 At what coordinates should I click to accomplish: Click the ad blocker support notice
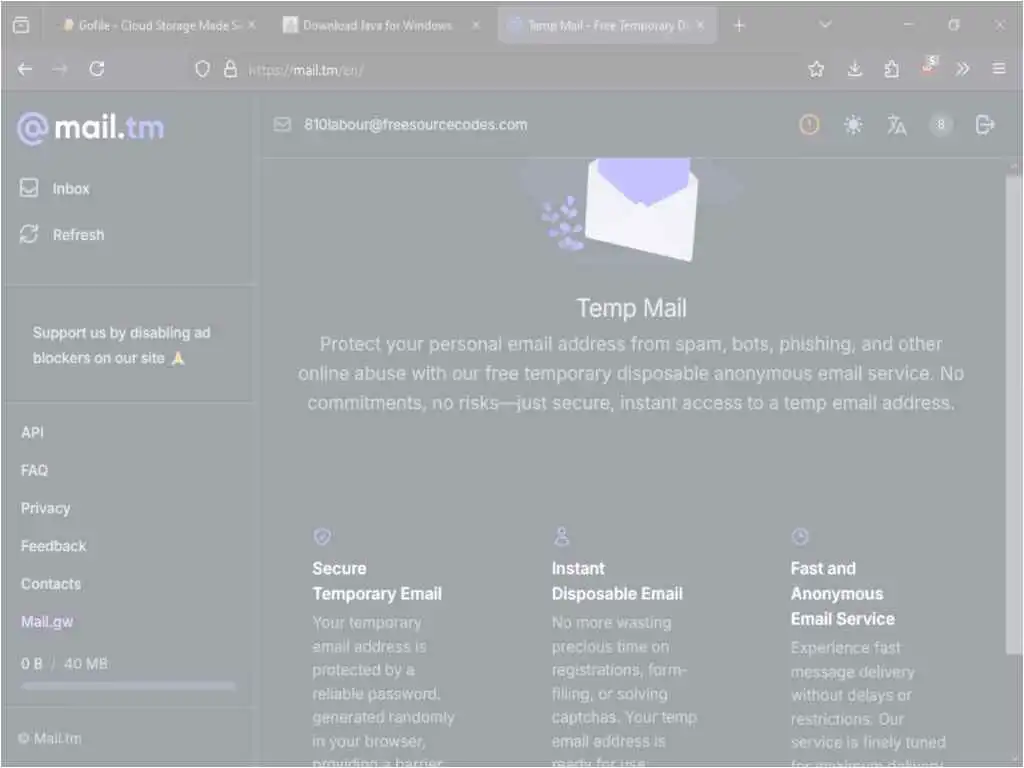tap(121, 345)
